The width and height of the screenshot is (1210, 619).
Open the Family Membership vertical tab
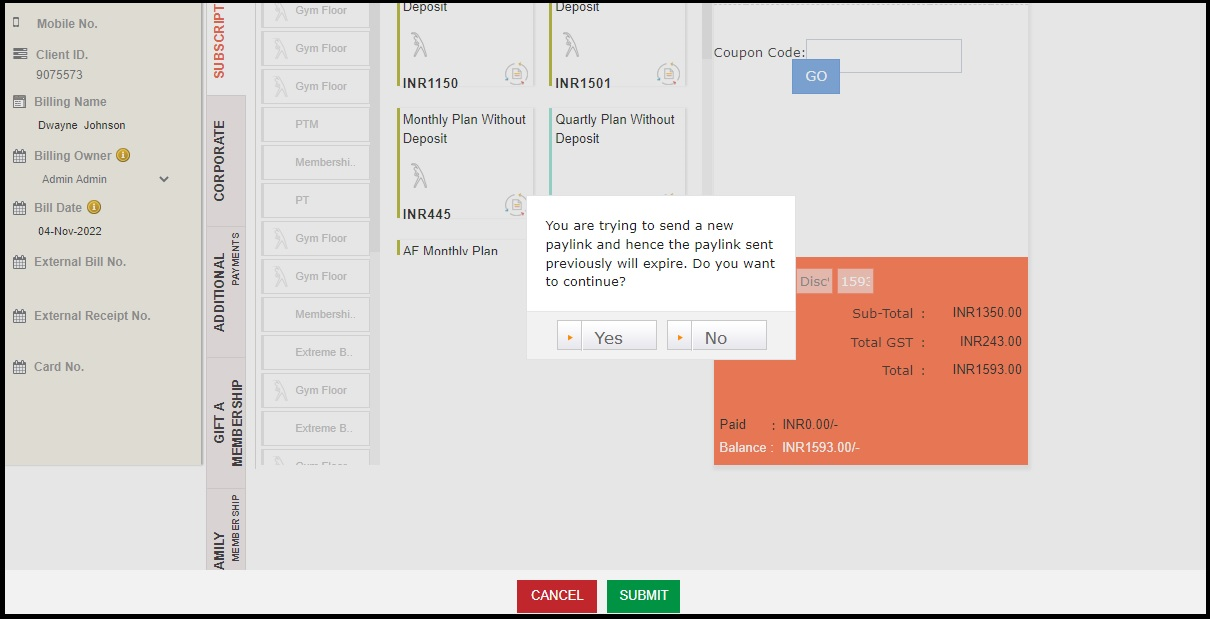coord(226,530)
